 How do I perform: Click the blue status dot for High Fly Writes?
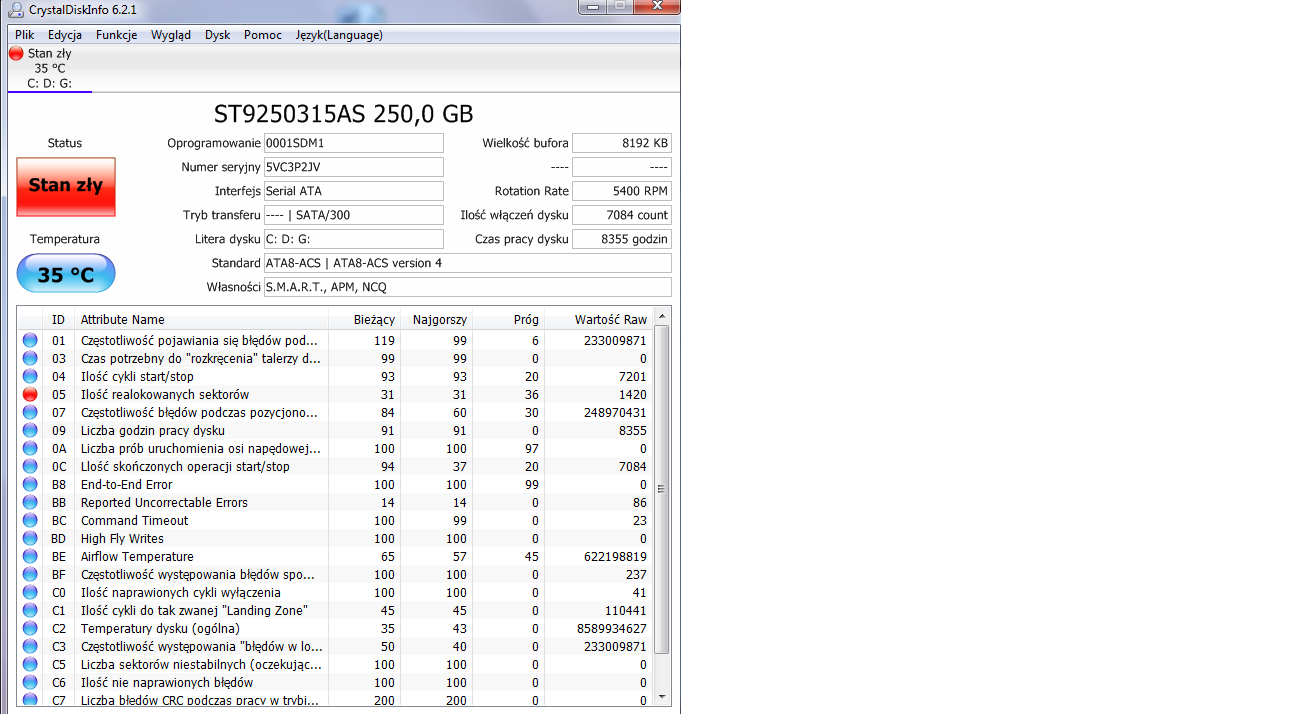tap(30, 539)
